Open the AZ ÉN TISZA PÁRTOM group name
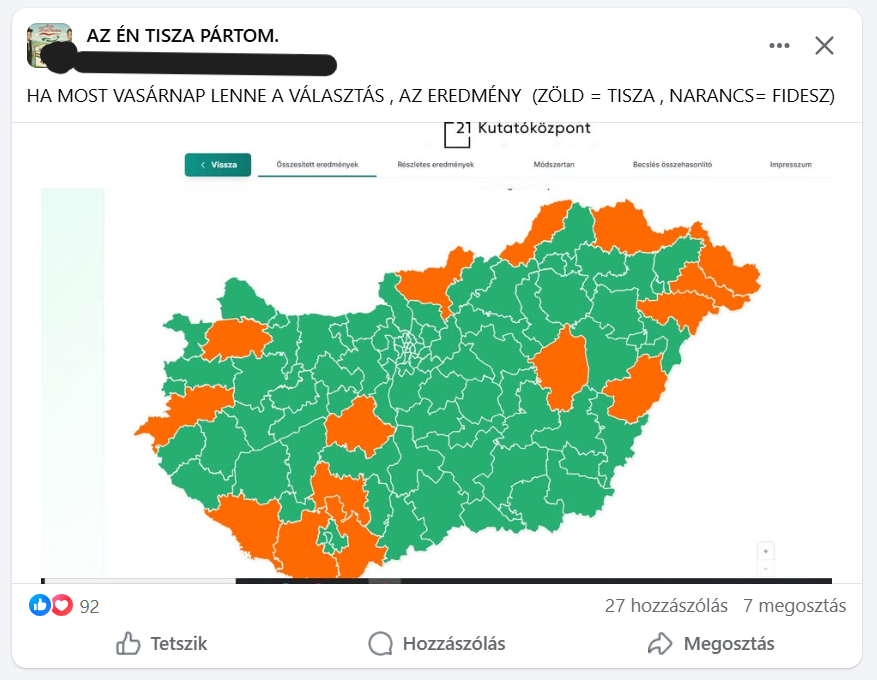Viewport: 877px width, 680px height. point(183,37)
